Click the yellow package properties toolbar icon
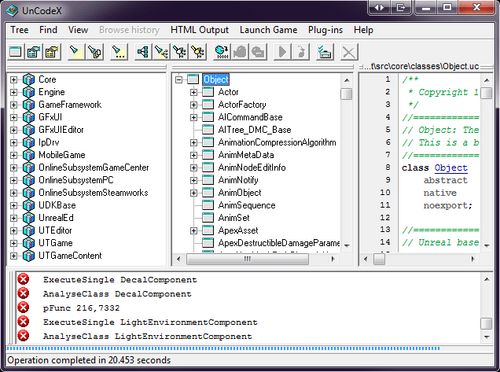 point(52,52)
